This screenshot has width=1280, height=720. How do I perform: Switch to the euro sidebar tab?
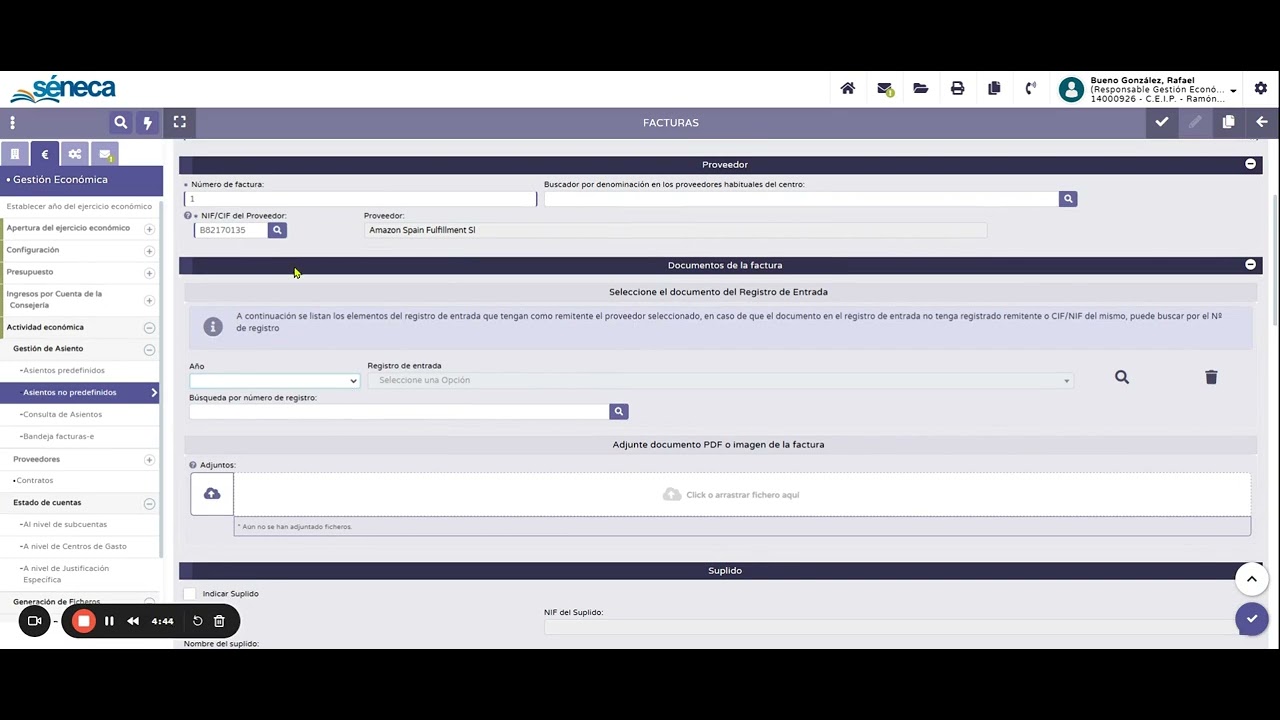44,154
